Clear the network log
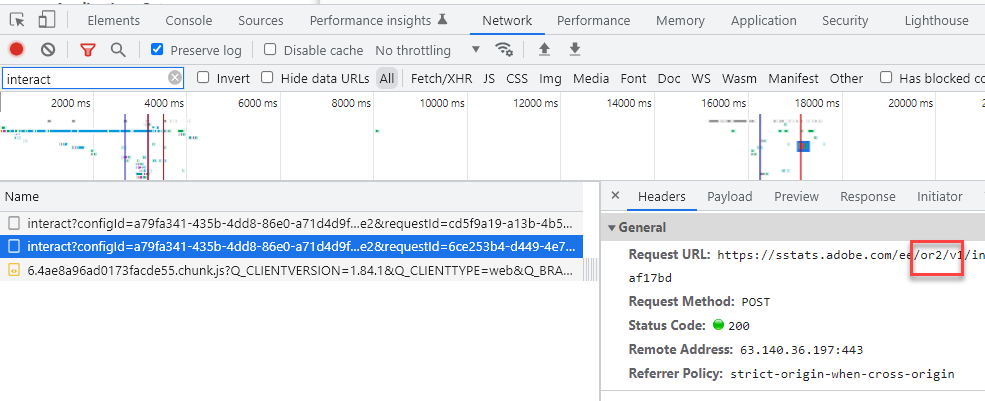The height and width of the screenshot is (401, 985). (x=48, y=50)
